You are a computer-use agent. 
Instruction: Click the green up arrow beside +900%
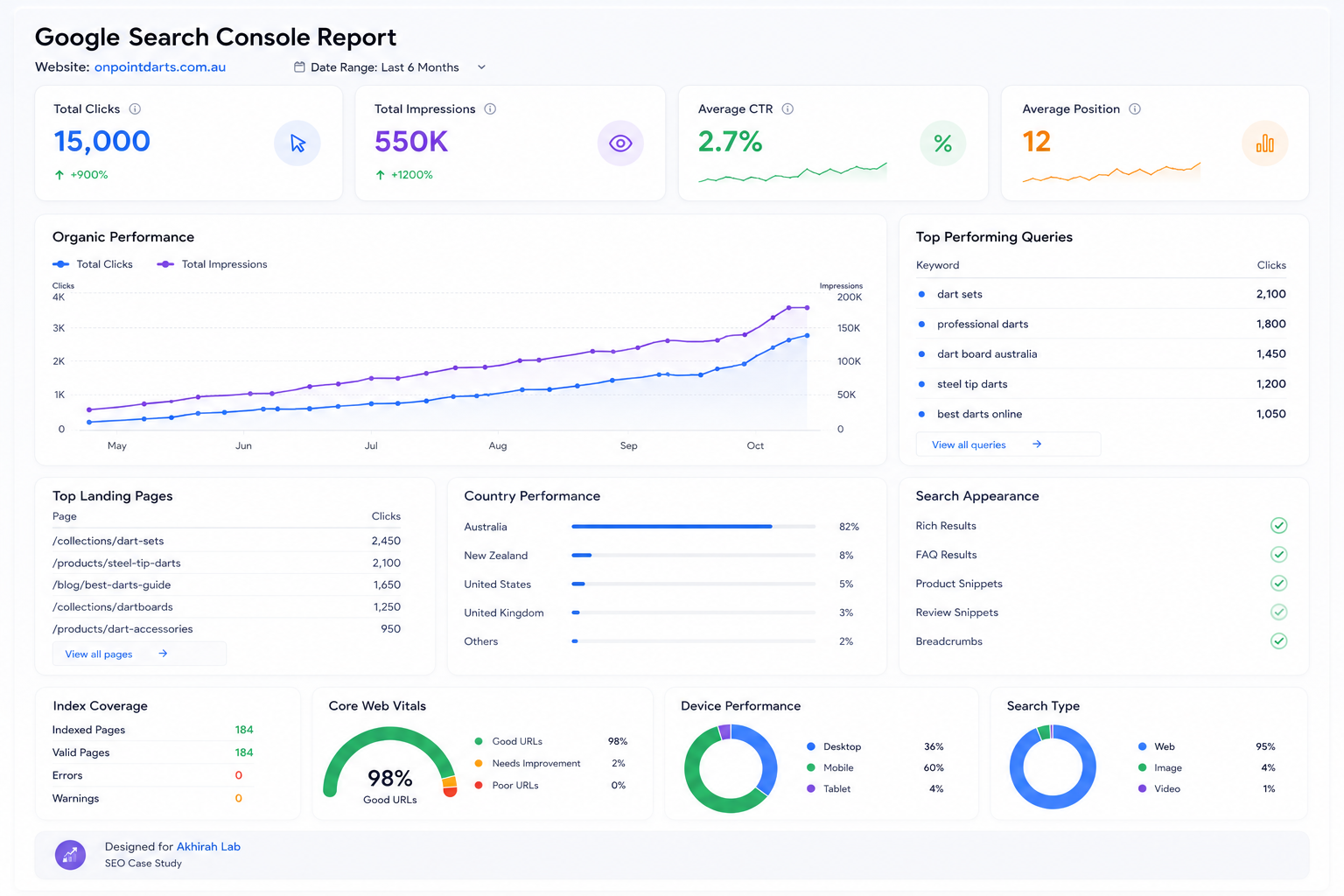pos(59,175)
